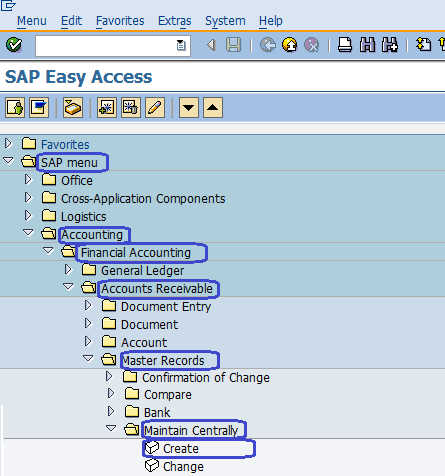445x476 pixels.
Task: Select the General Ledger item
Action: [143, 271]
